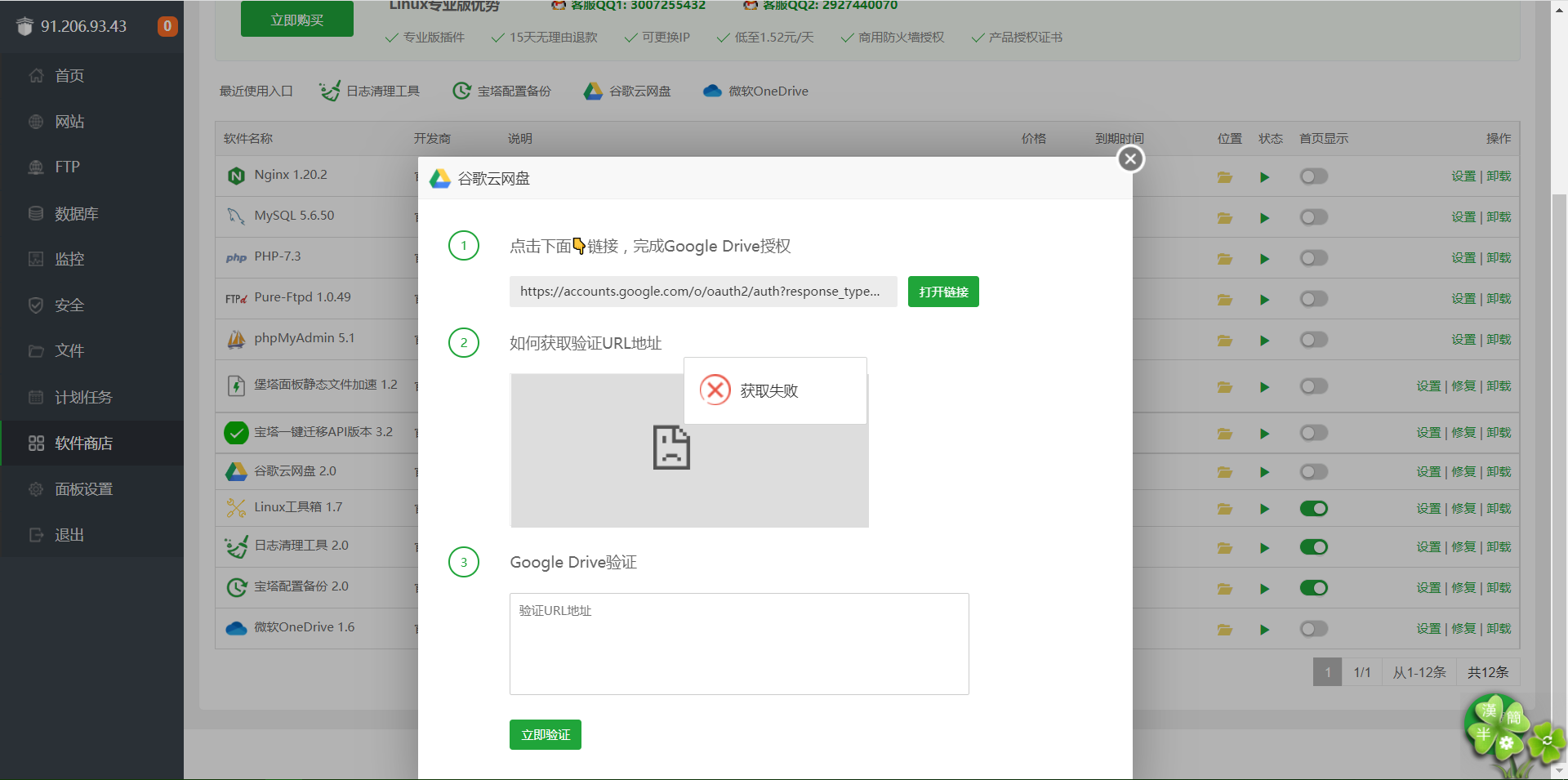
Task: Toggle homepage display for phpMyAdmin
Action: 1314,340
